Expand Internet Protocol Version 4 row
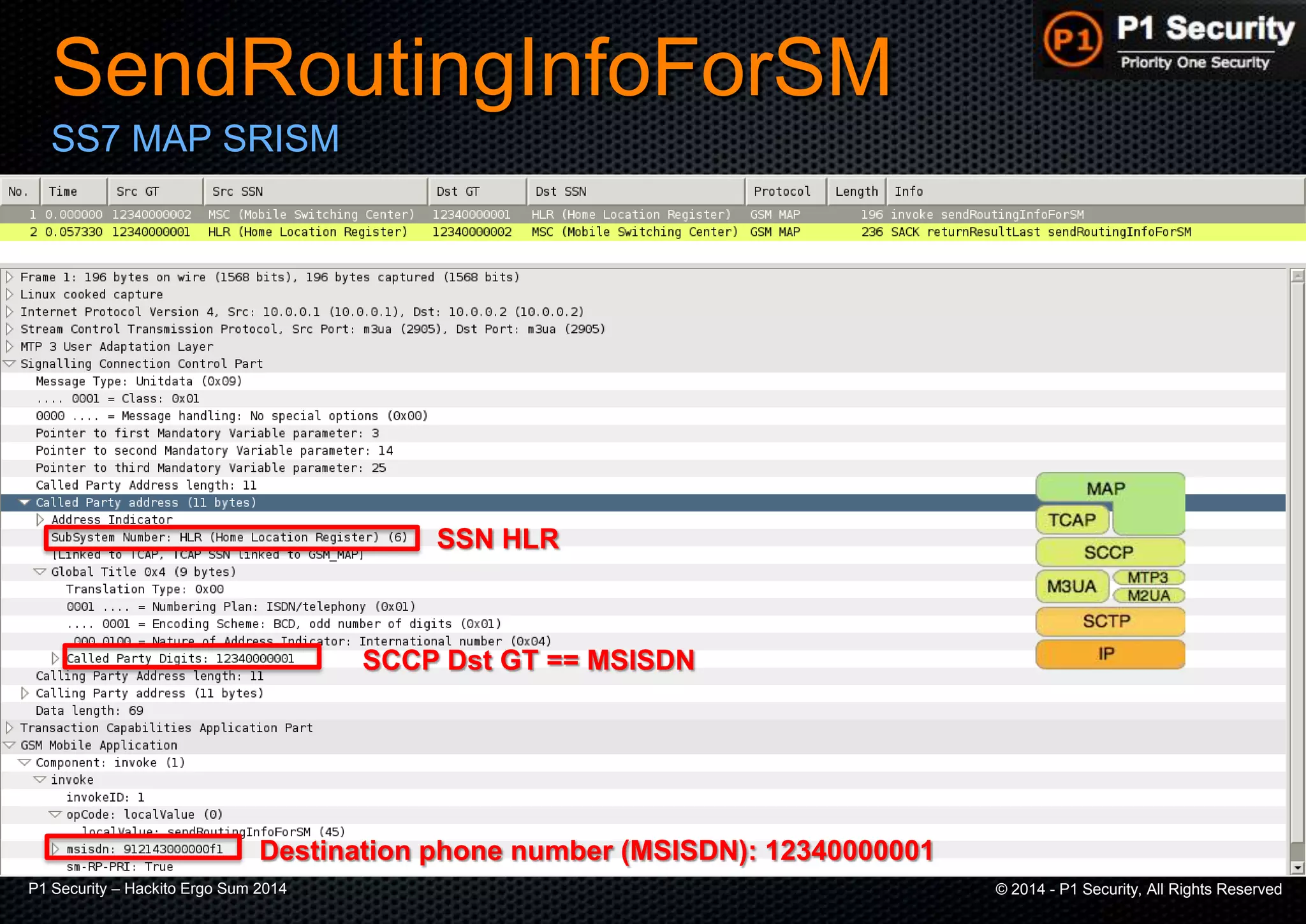Viewport: 1306px width, 924px height. 10,312
